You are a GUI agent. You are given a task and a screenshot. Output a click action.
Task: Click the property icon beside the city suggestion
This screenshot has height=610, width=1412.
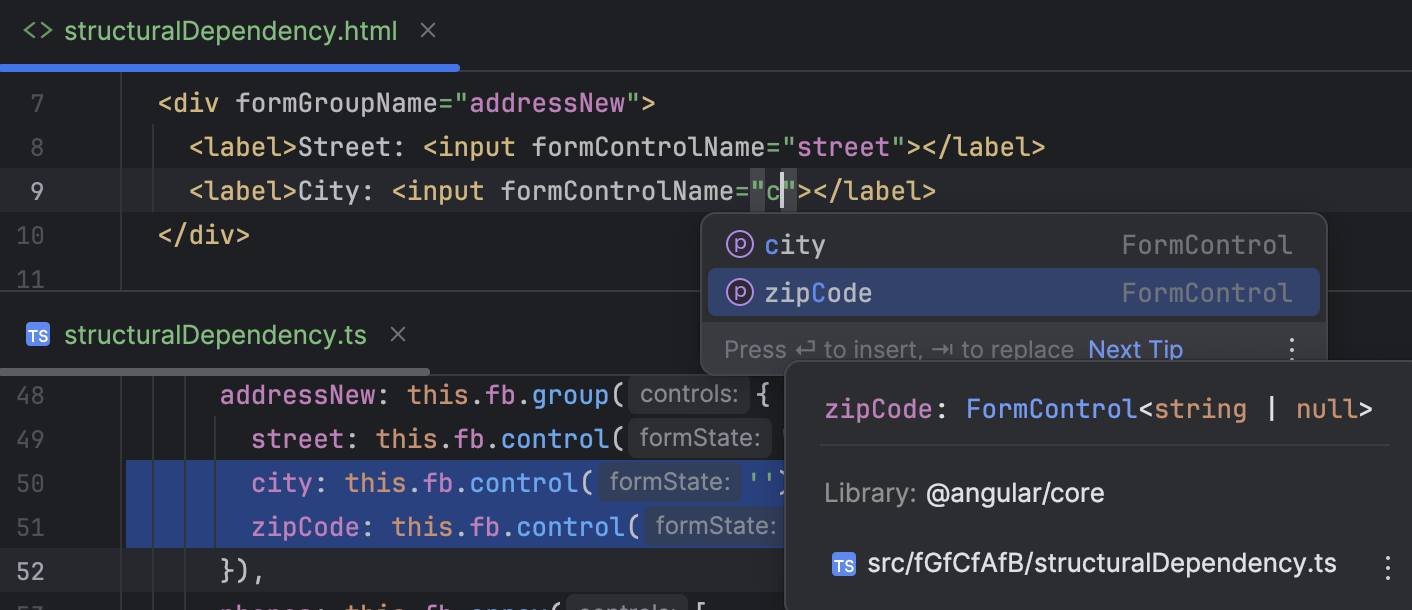coord(740,244)
